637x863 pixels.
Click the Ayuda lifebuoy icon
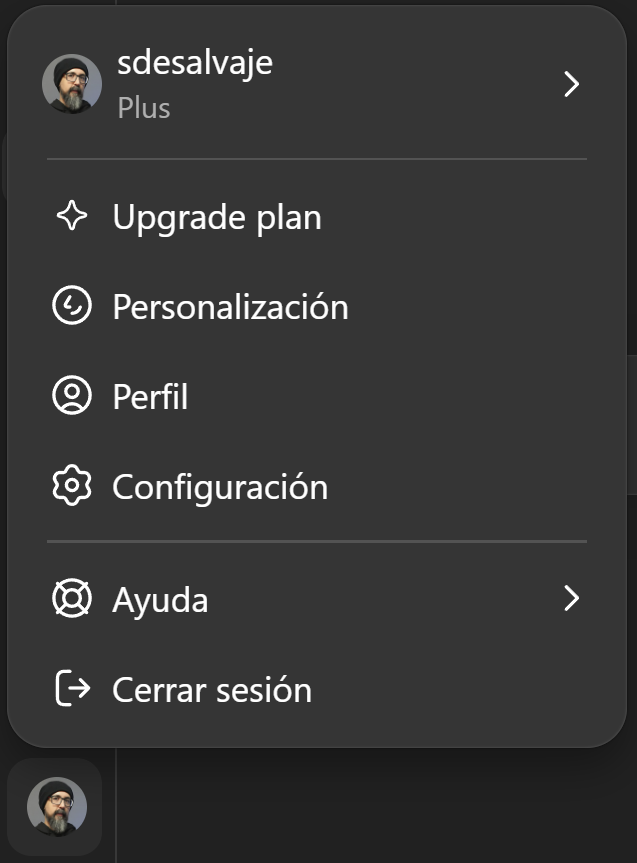[x=72, y=598]
